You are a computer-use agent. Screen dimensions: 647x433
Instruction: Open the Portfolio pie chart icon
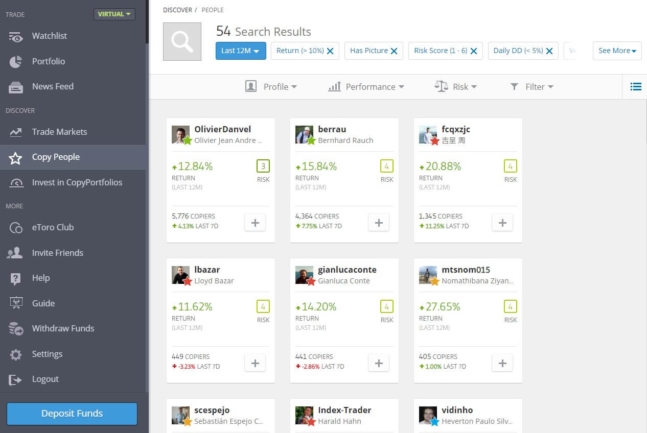16,62
